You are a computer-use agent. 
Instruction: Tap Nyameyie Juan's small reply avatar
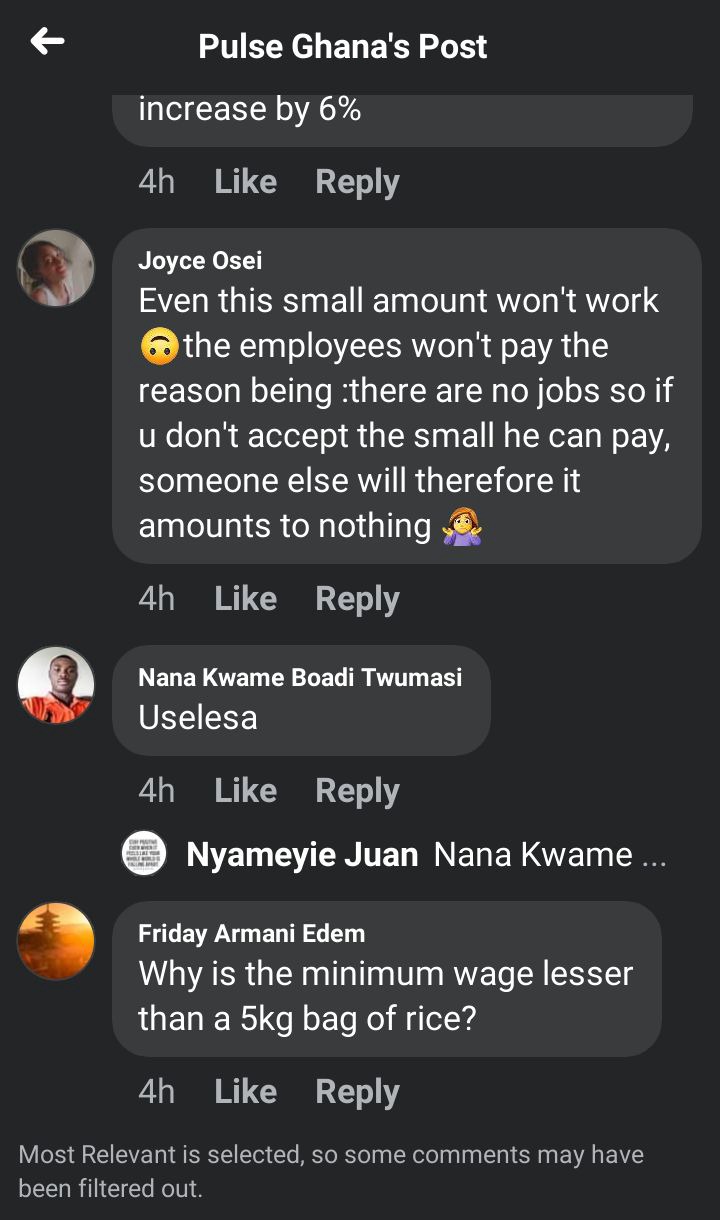pyautogui.click(x=144, y=854)
